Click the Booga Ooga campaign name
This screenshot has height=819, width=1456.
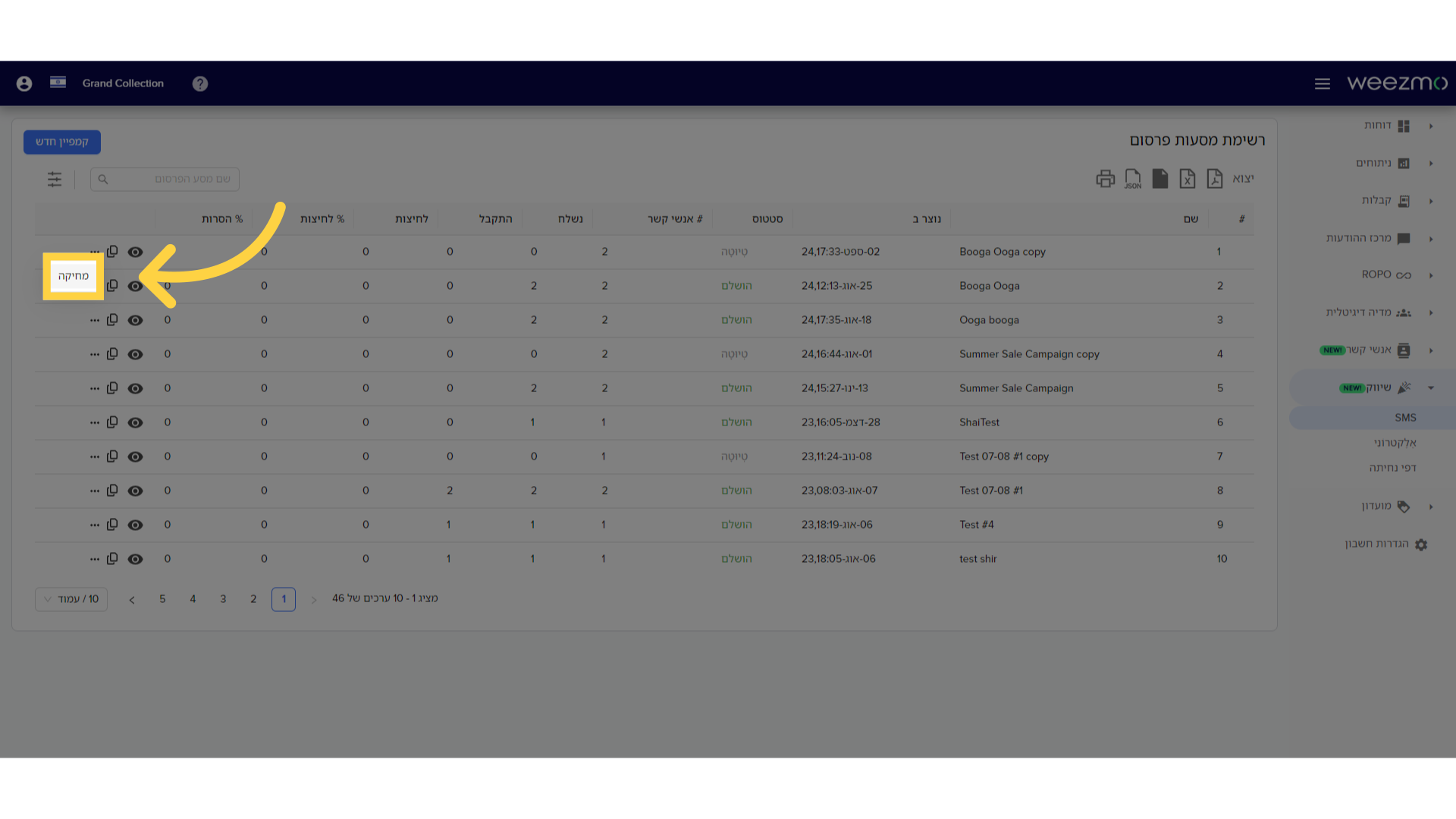[x=990, y=286]
